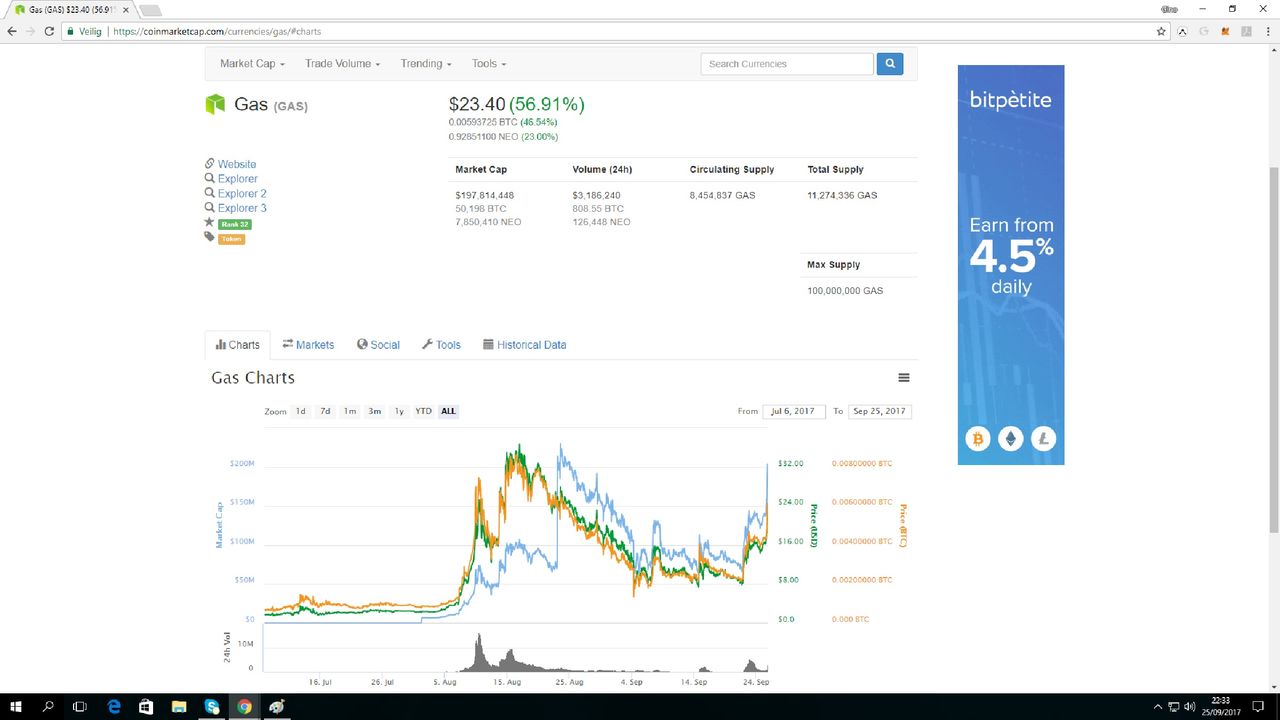Image resolution: width=1280 pixels, height=720 pixels.
Task: Click the Google extension icon in toolbar
Action: (1204, 31)
